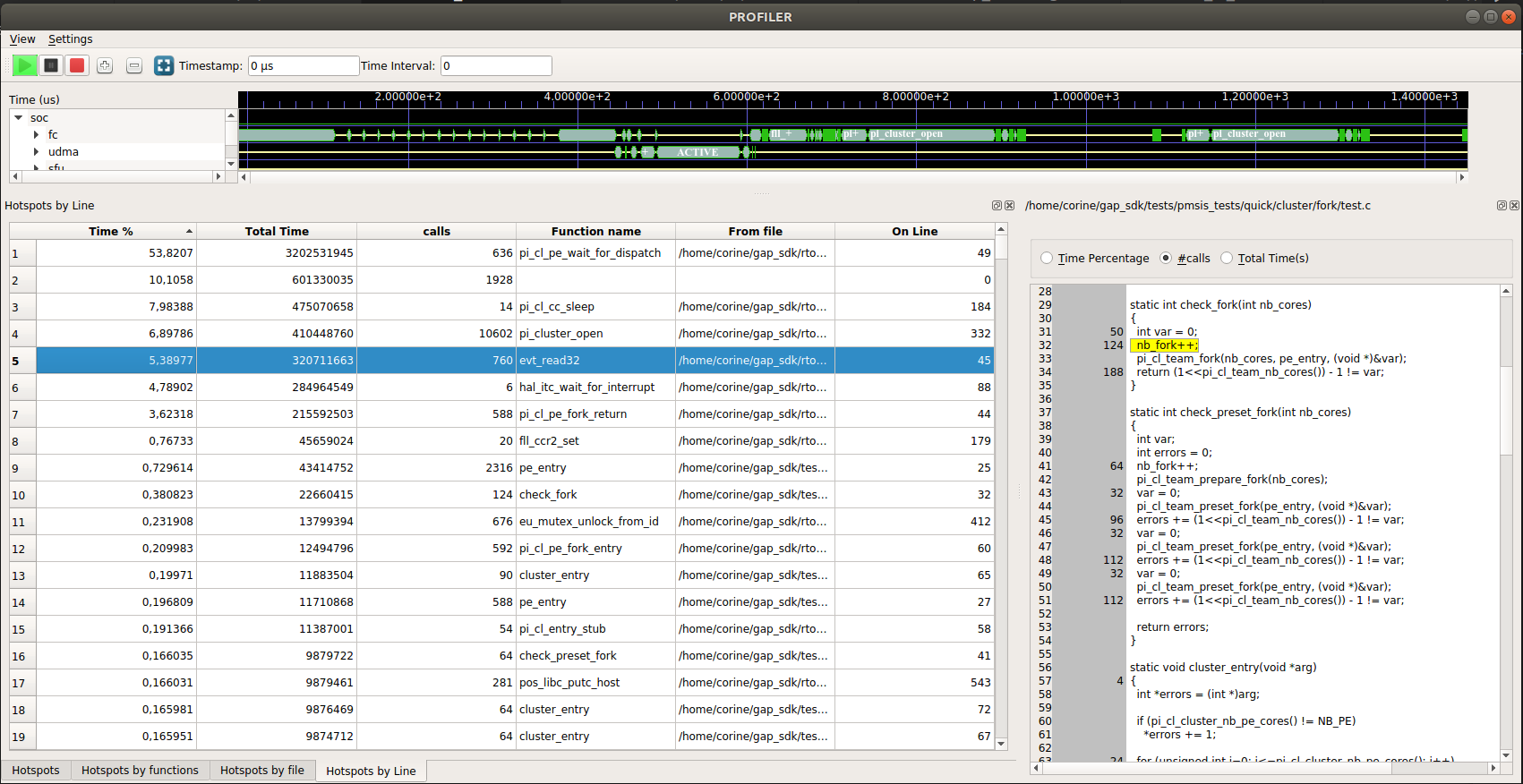
Task: Stop profiling with the red stop button
Action: pos(77,65)
